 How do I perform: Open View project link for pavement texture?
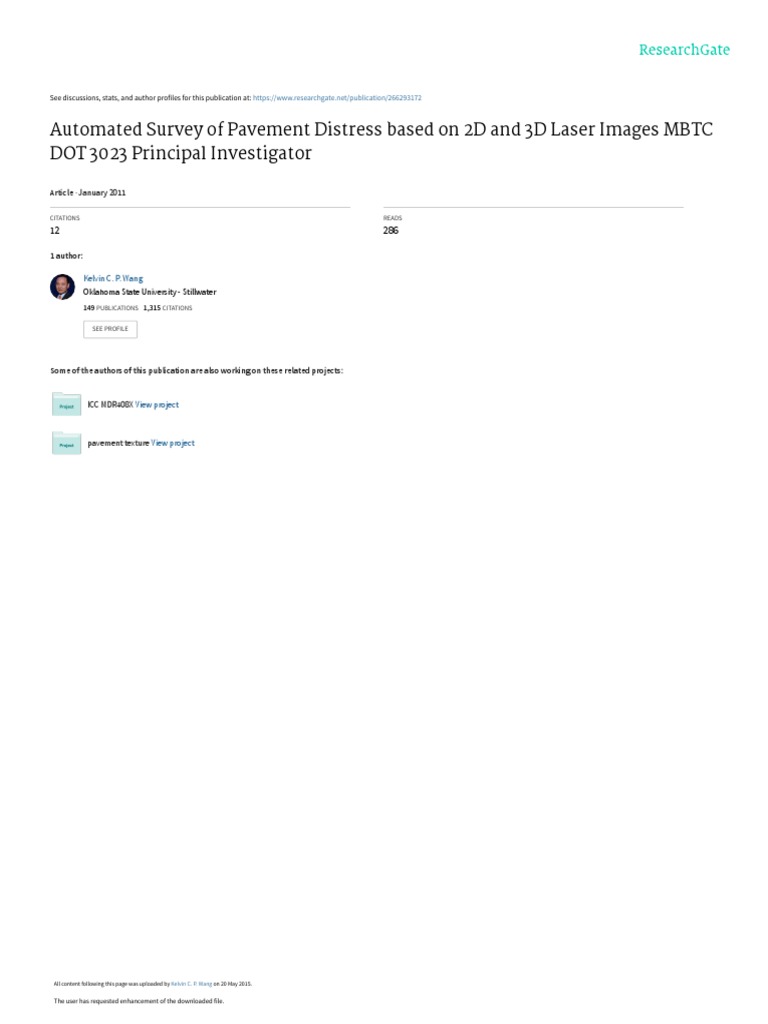point(172,443)
